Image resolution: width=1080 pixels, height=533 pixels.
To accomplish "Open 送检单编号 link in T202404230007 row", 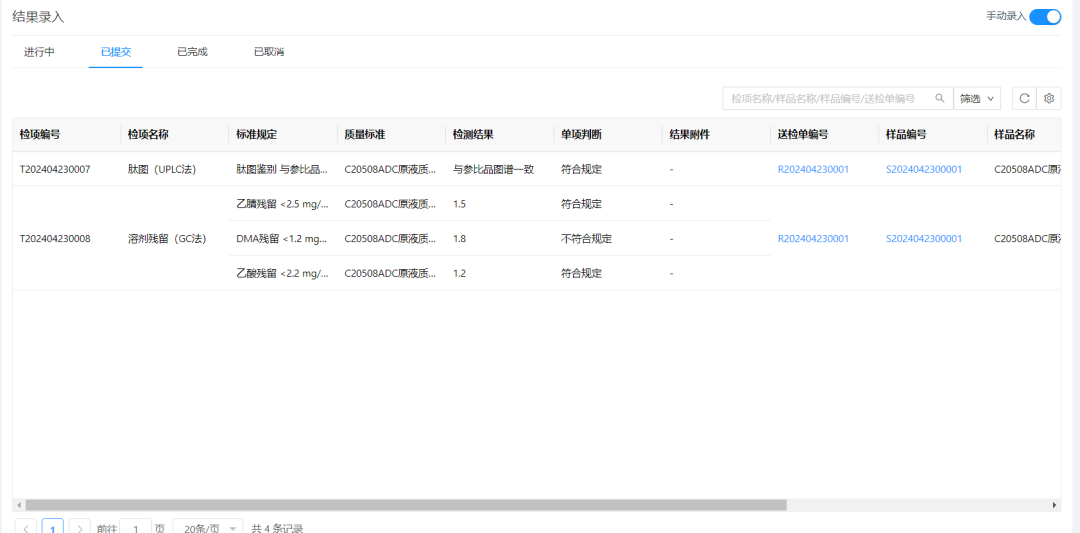I will click(813, 169).
